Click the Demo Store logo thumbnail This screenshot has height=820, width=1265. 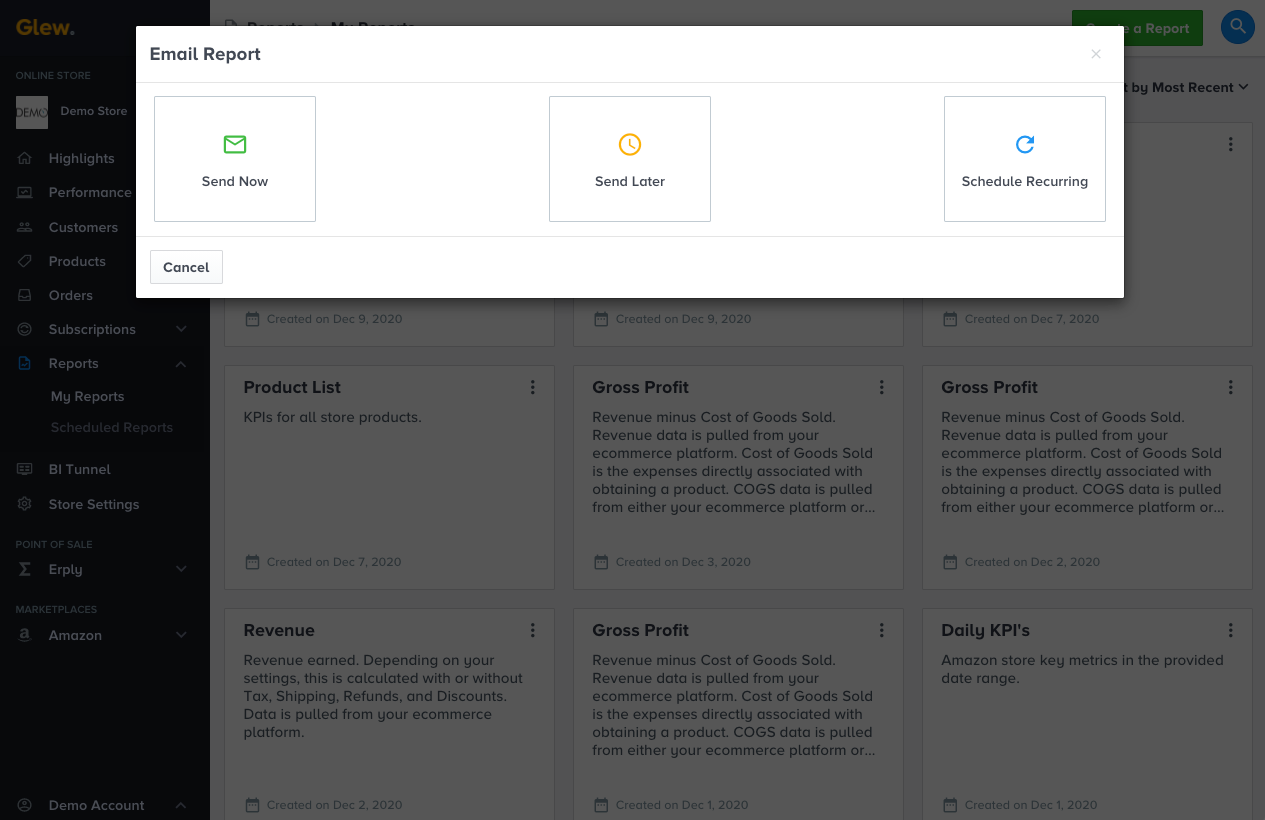(x=32, y=112)
